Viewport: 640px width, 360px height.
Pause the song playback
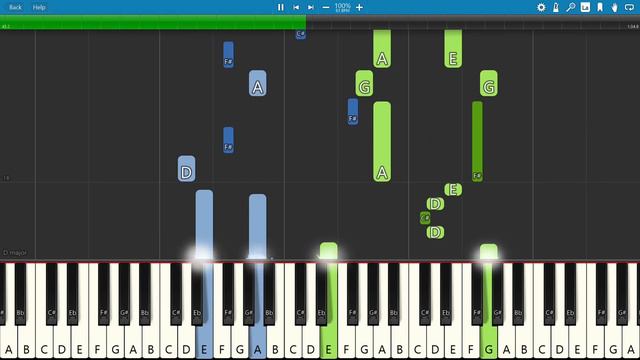tap(280, 7)
